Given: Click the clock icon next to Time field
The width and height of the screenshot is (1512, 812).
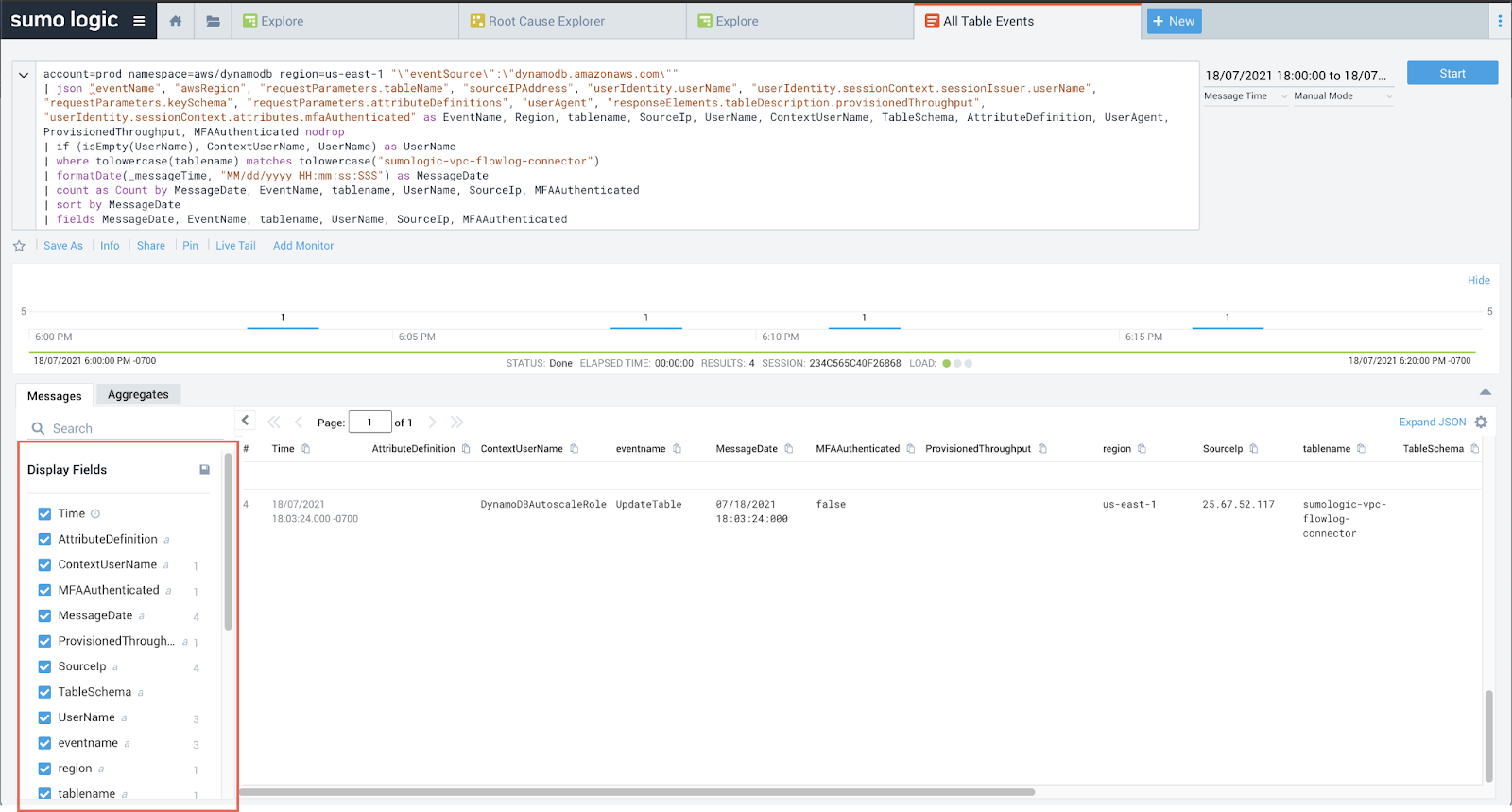Looking at the screenshot, I should click(x=95, y=514).
